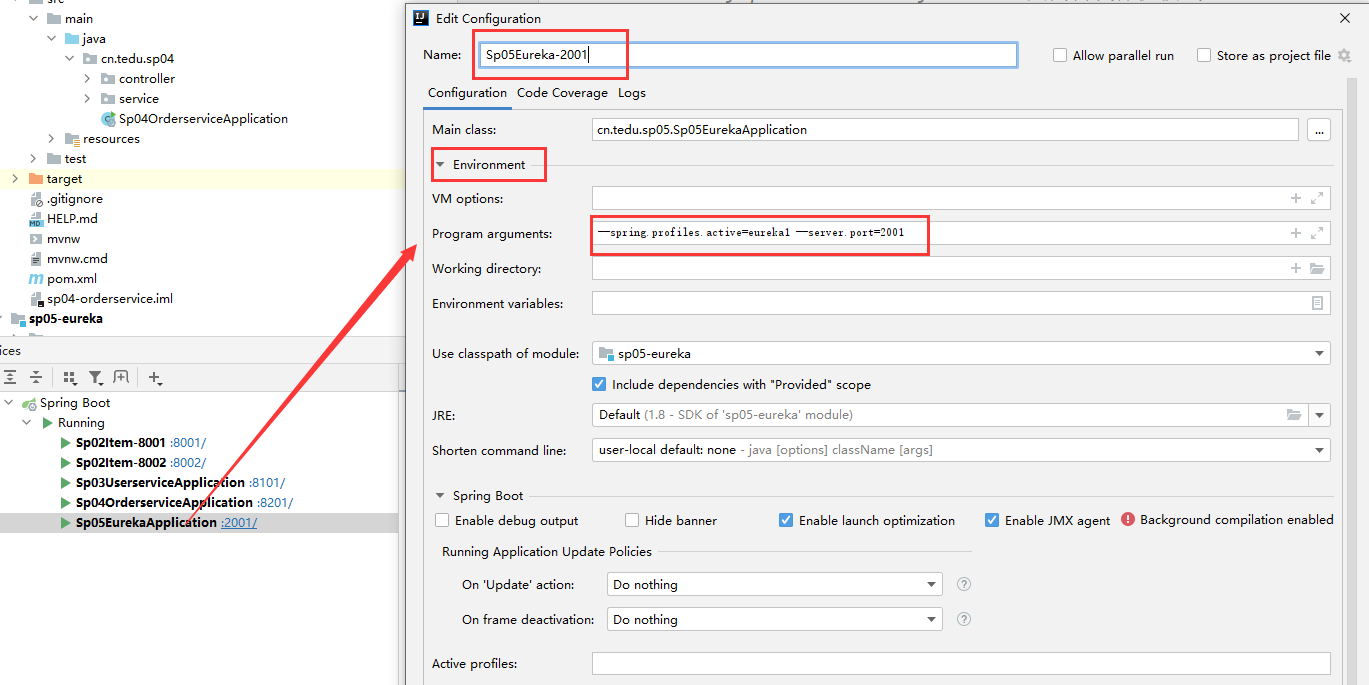This screenshot has width=1369, height=685.
Task: Expand the Program arguments field editor
Action: coord(1317,233)
